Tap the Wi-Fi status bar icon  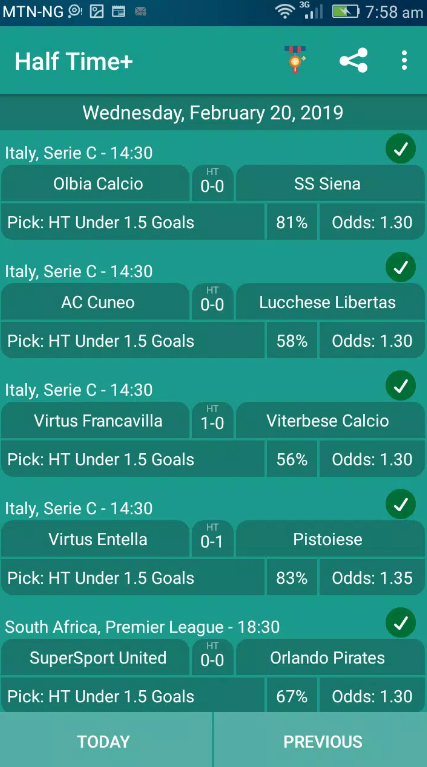click(285, 12)
